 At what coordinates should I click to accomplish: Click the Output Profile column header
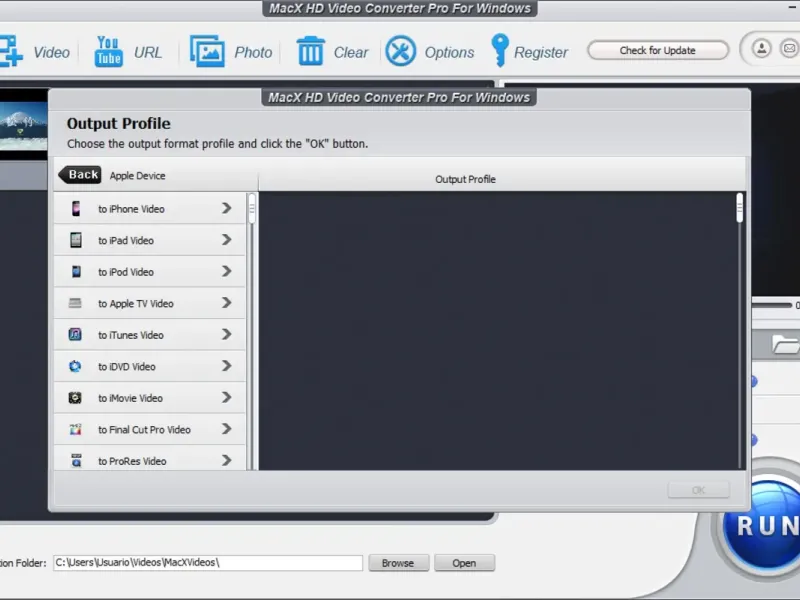[465, 179]
